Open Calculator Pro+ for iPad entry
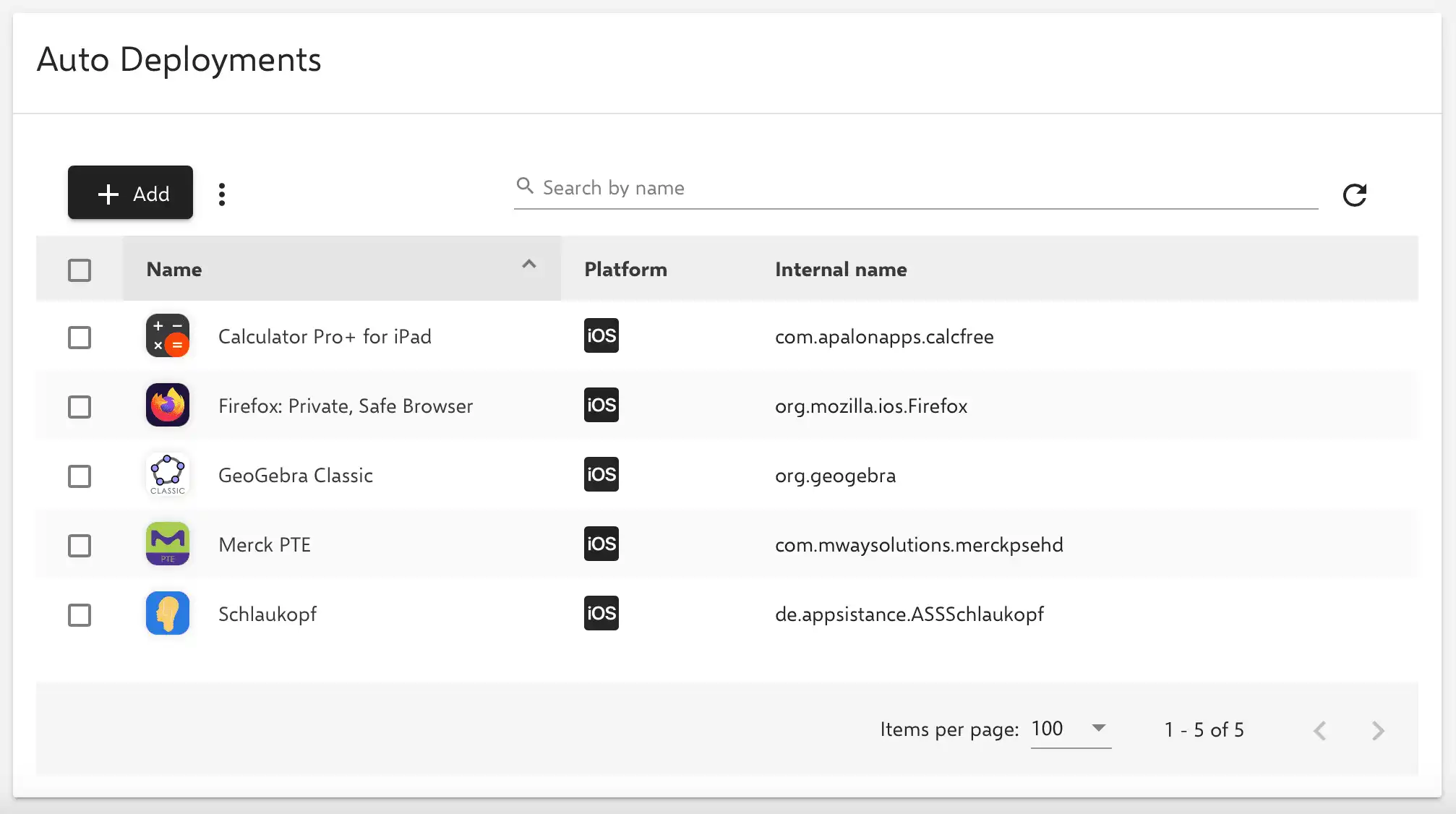Screen dimensions: 1456x814 click(x=325, y=336)
